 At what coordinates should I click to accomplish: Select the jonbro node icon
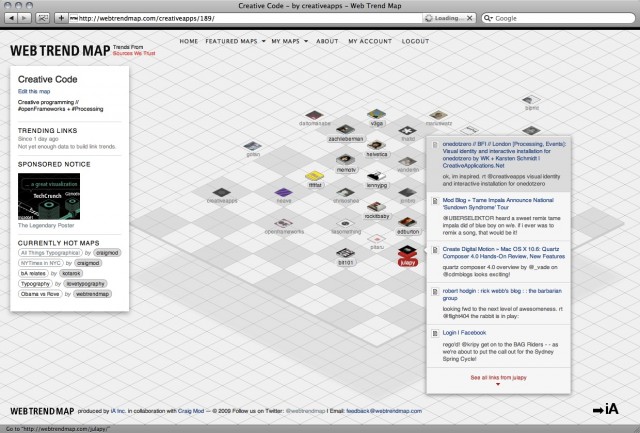pos(407,192)
